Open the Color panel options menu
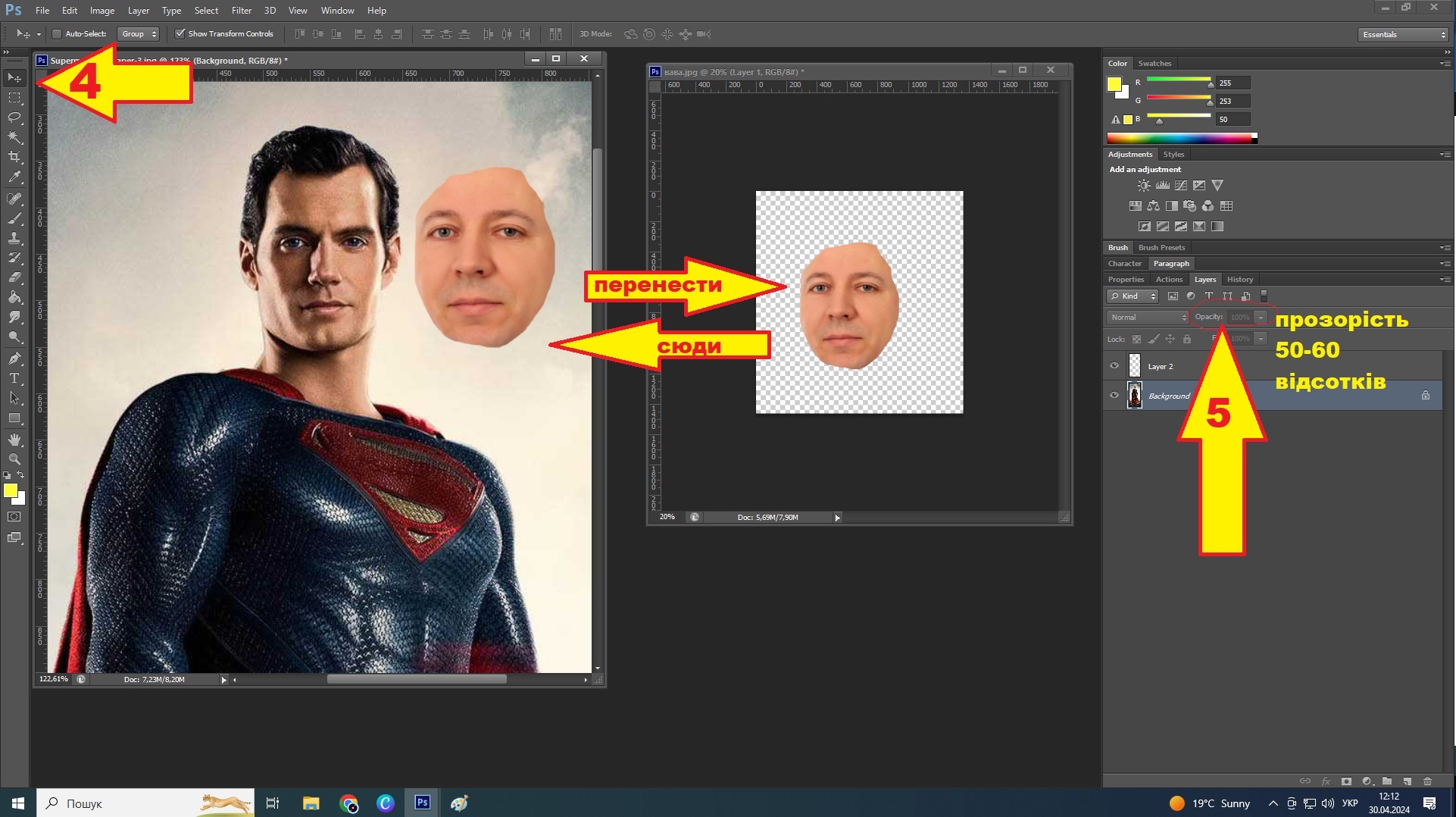The image size is (1456, 817). 1445,64
